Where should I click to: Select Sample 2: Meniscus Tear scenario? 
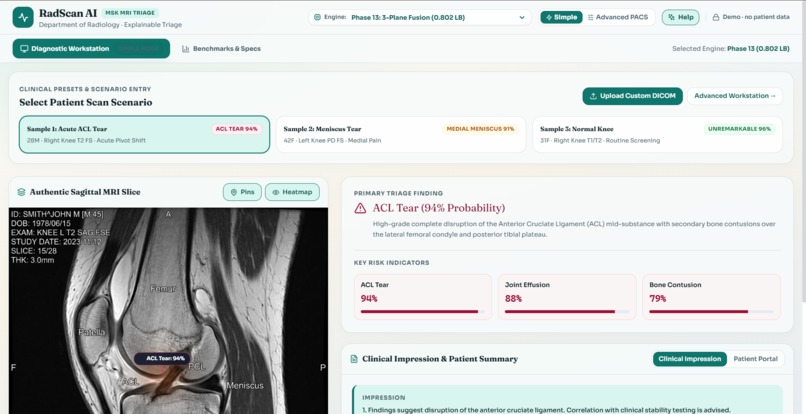point(400,134)
